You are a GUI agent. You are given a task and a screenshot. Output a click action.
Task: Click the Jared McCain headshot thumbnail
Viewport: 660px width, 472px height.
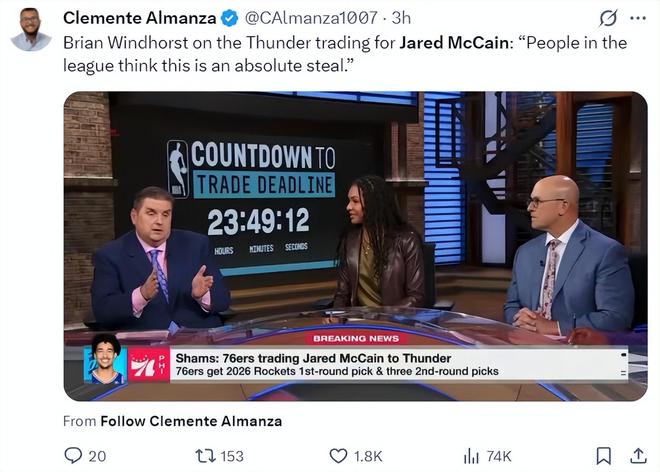click(105, 359)
